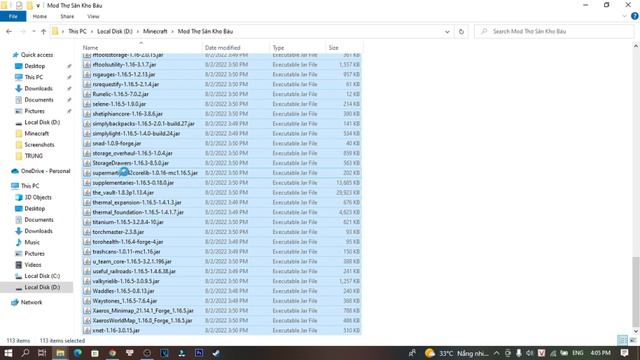Open the address bar history dropdown

[447, 31]
